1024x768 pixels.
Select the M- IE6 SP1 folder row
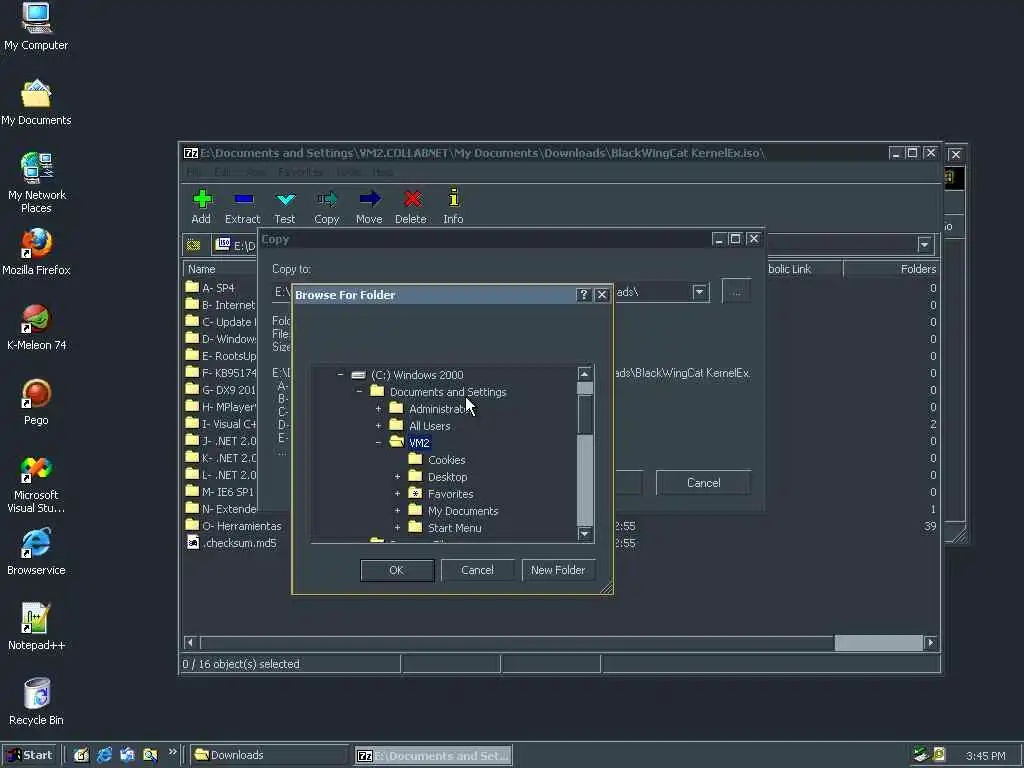point(219,492)
